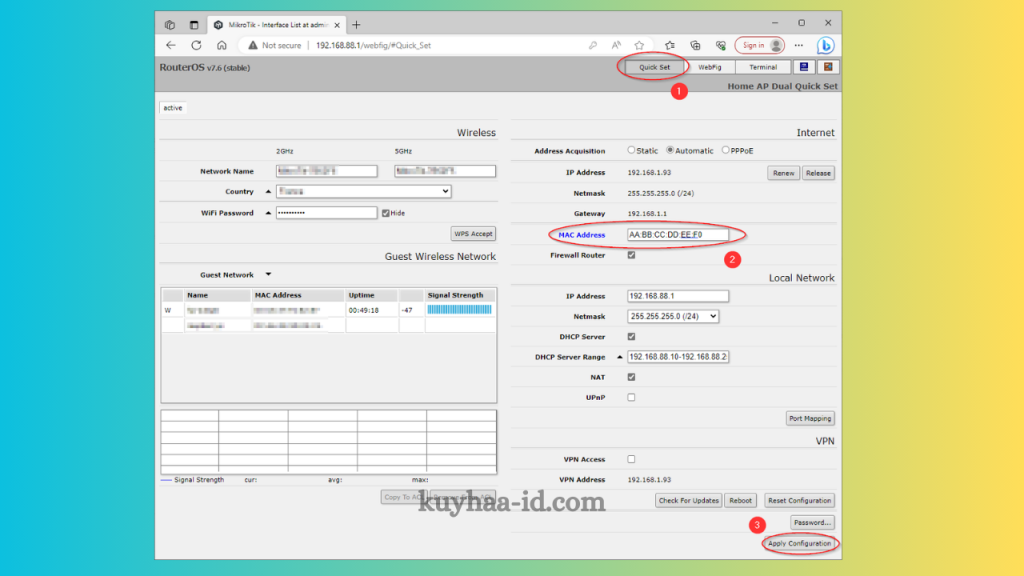Viewport: 1024px width, 576px height.
Task: Click the blue Signal Strength bar
Action: click(459, 310)
